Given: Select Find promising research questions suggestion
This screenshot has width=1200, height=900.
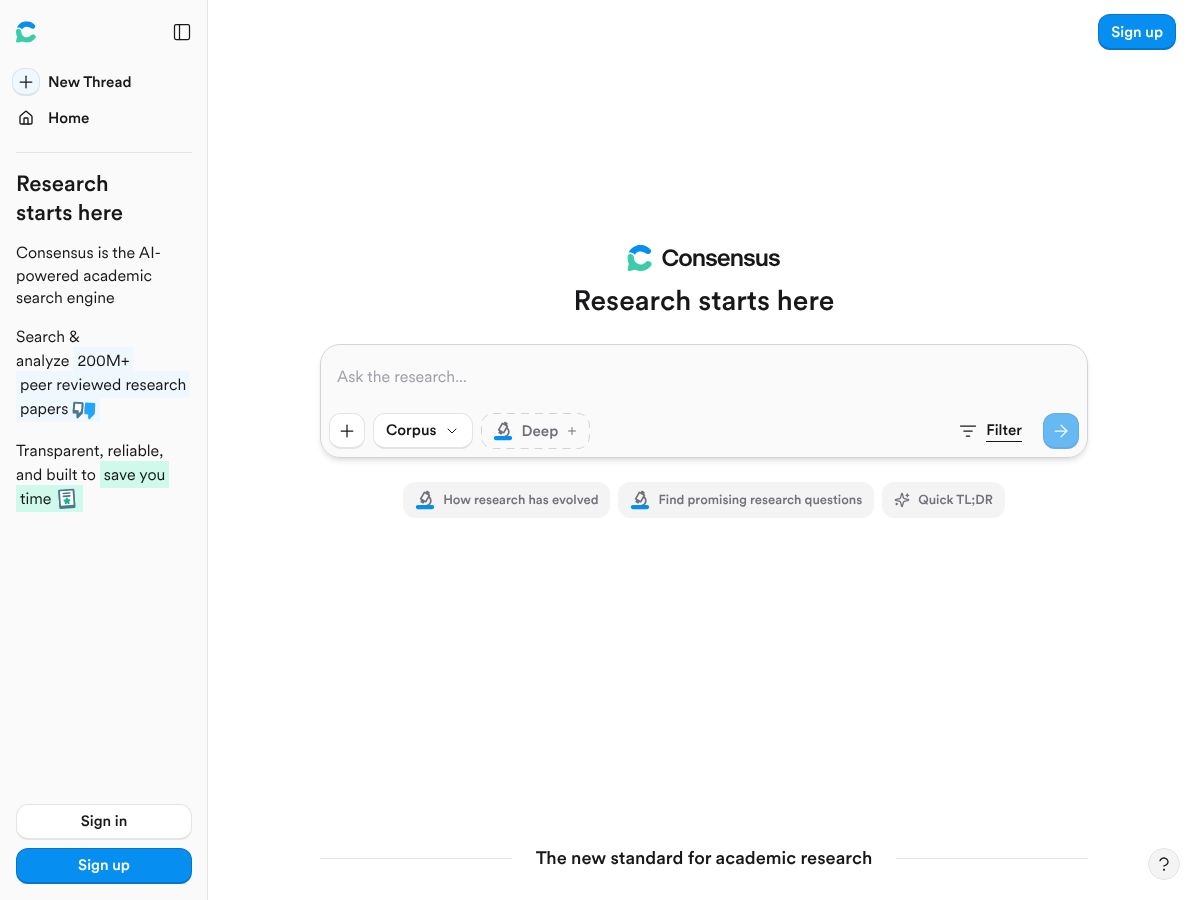Looking at the screenshot, I should coord(746,500).
